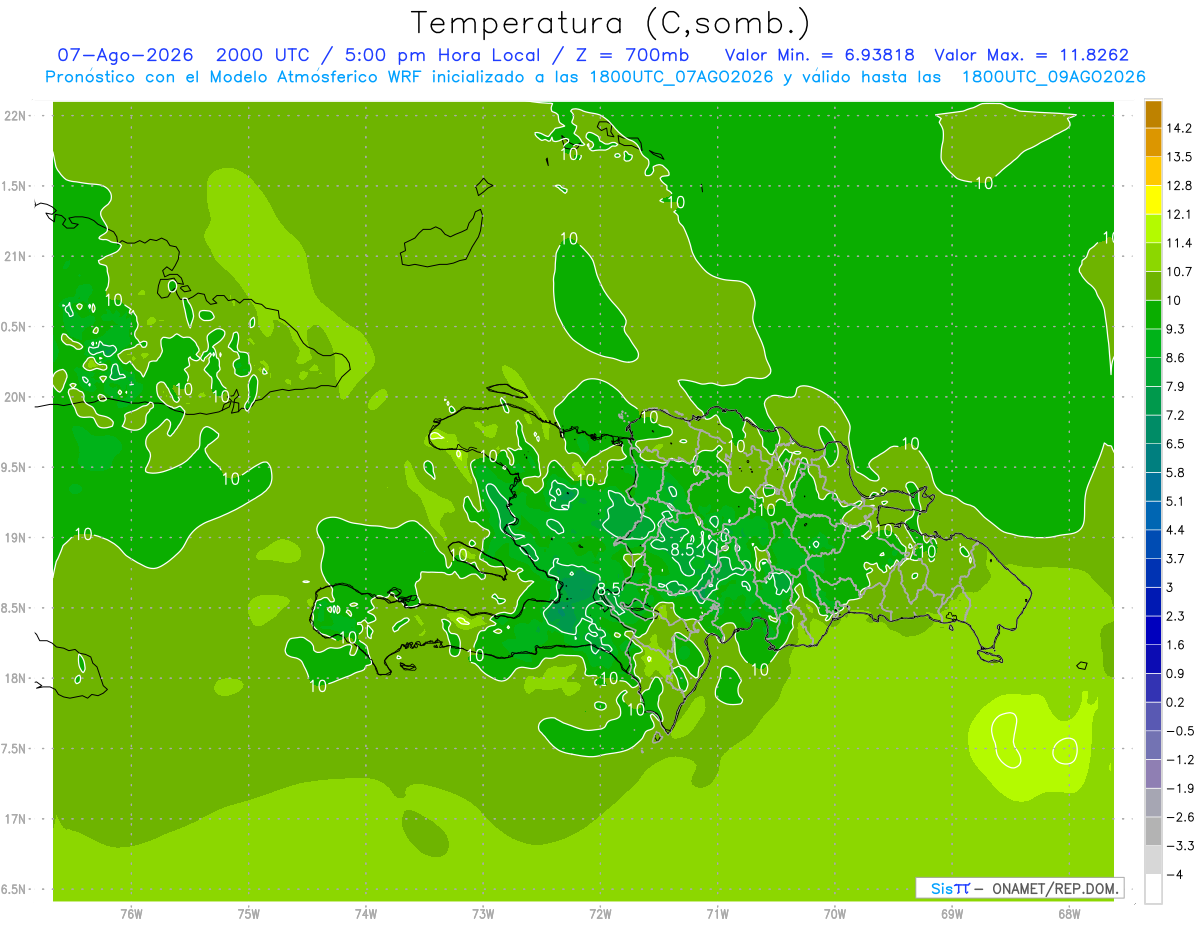This screenshot has height=927, width=1200.
Task: Click the '2.3' colorbar label
Action: click(x=1175, y=616)
